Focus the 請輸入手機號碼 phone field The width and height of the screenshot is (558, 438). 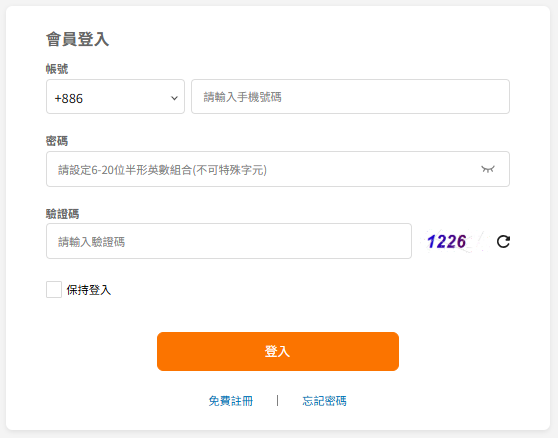351,97
